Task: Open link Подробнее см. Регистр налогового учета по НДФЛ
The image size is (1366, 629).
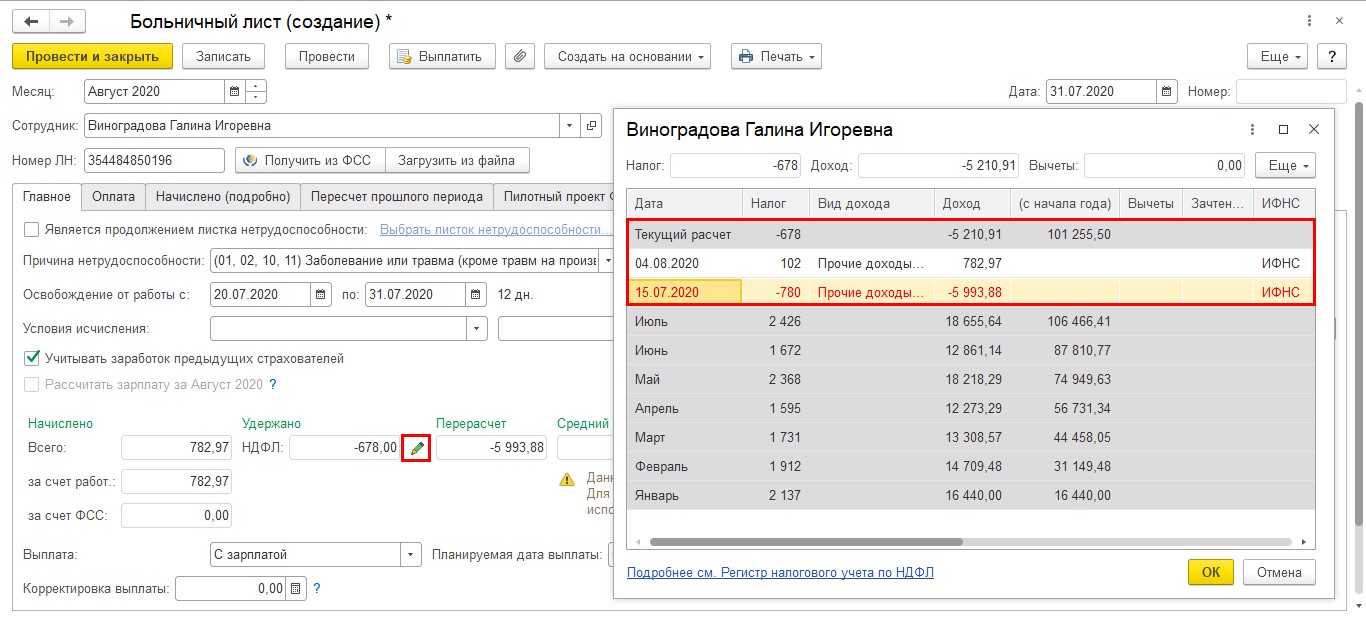Action: click(780, 572)
